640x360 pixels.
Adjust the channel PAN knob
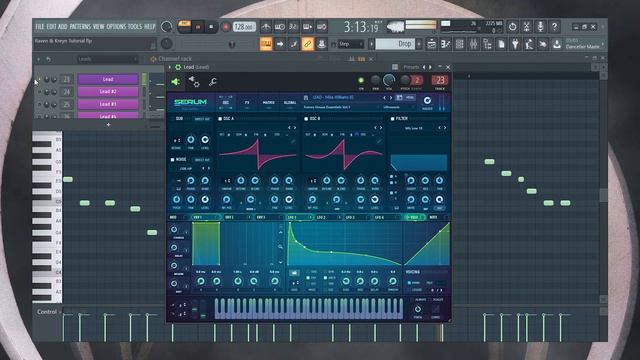tap(375, 80)
